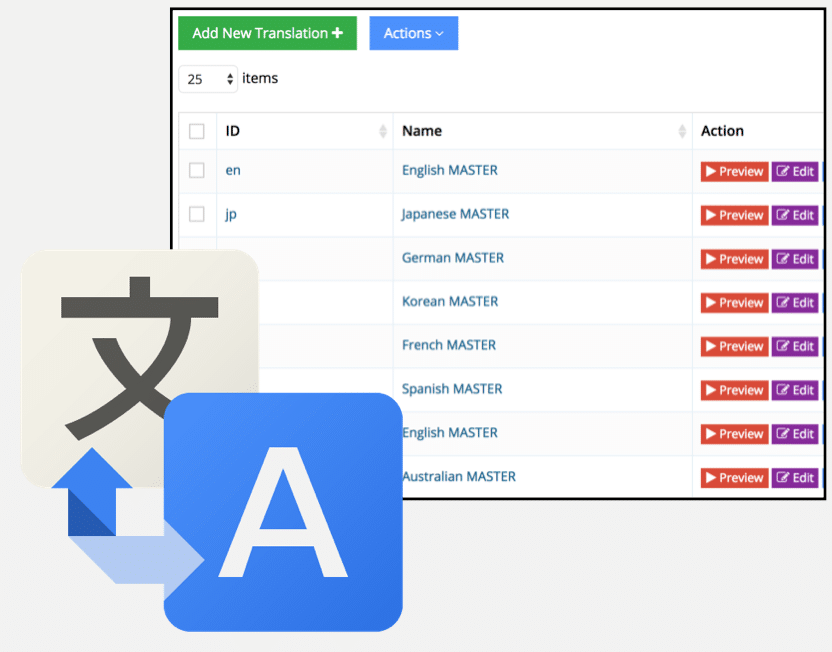Open German MASTER translation

pos(453,258)
